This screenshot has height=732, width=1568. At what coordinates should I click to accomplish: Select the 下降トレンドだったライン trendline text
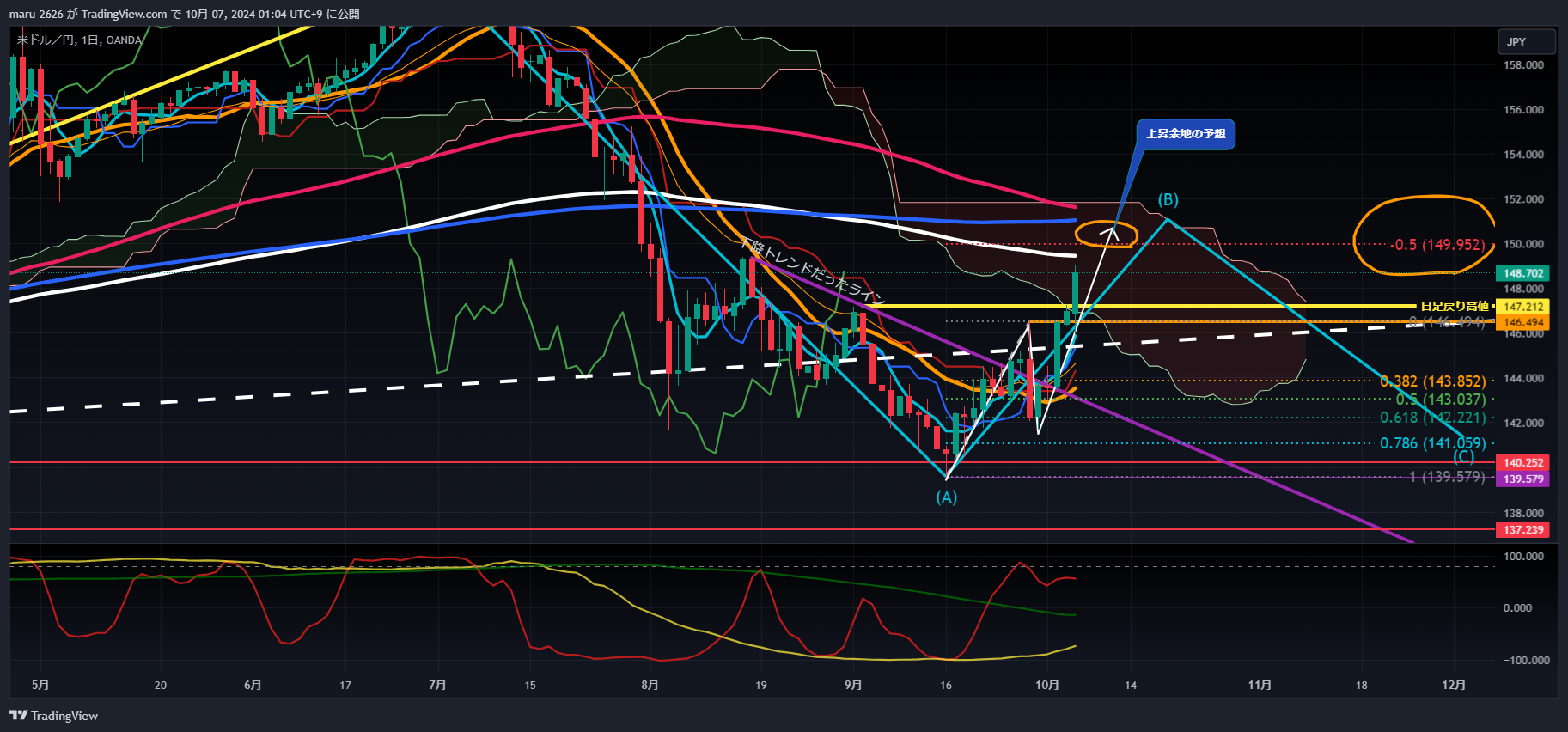pos(812,271)
